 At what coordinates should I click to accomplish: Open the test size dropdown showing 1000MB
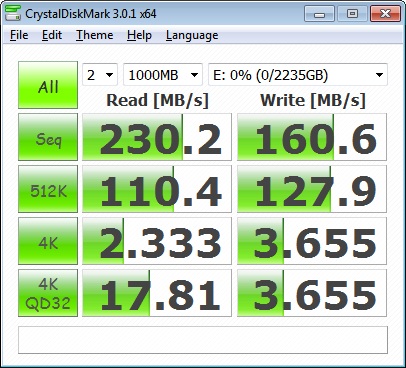point(163,75)
